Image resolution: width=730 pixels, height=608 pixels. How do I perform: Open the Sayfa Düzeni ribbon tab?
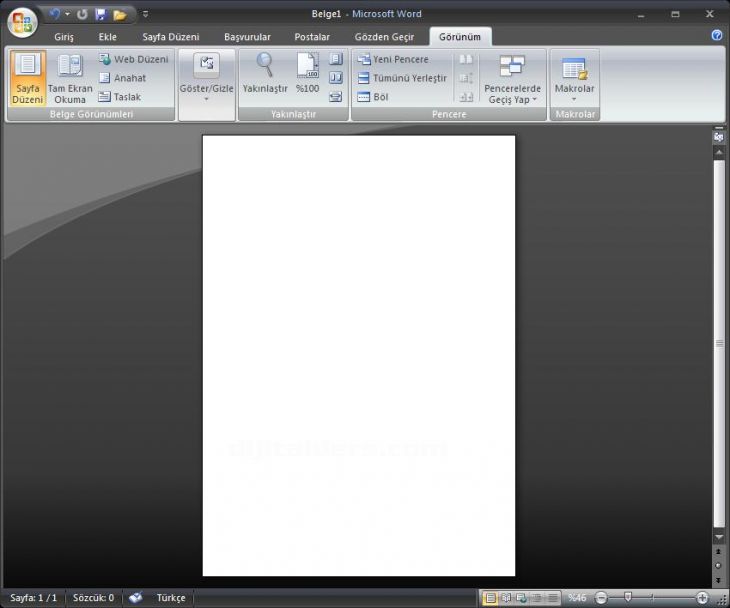pyautogui.click(x=171, y=37)
